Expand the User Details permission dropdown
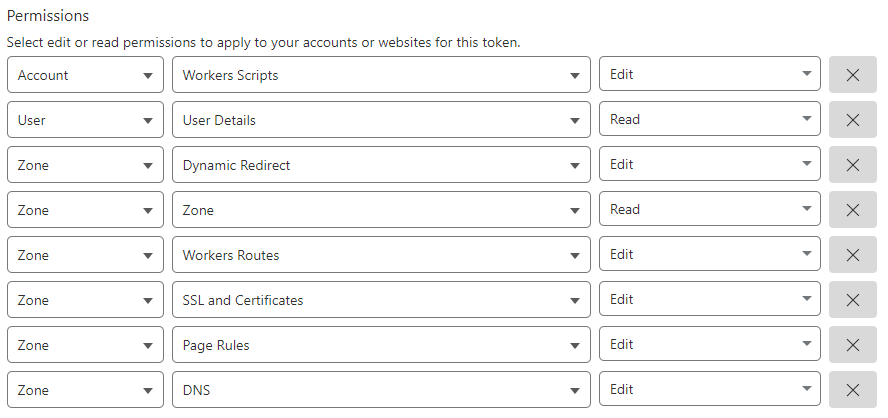The width and height of the screenshot is (888, 418). point(381,120)
